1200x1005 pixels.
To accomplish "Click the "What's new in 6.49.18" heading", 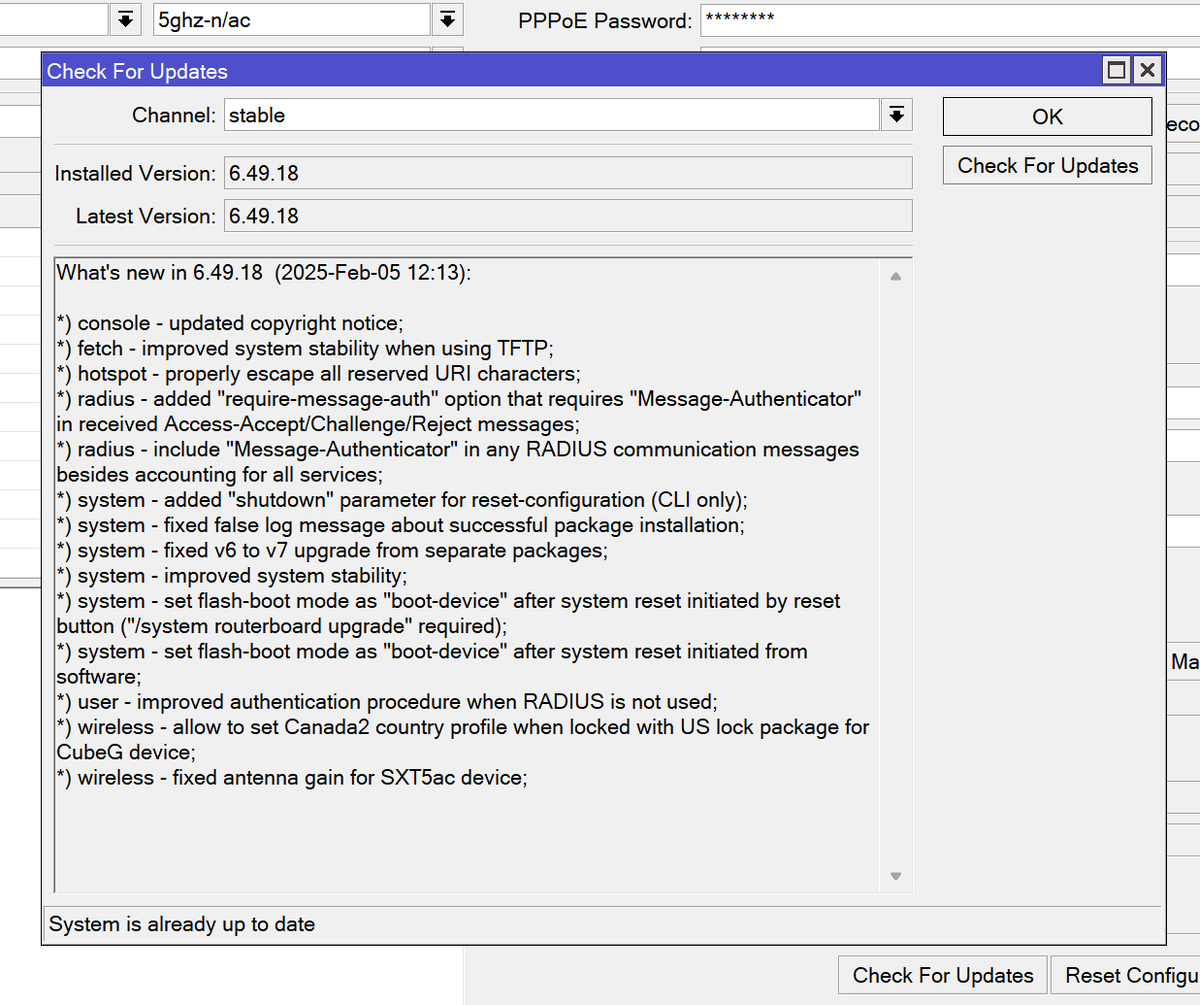I will (263, 273).
